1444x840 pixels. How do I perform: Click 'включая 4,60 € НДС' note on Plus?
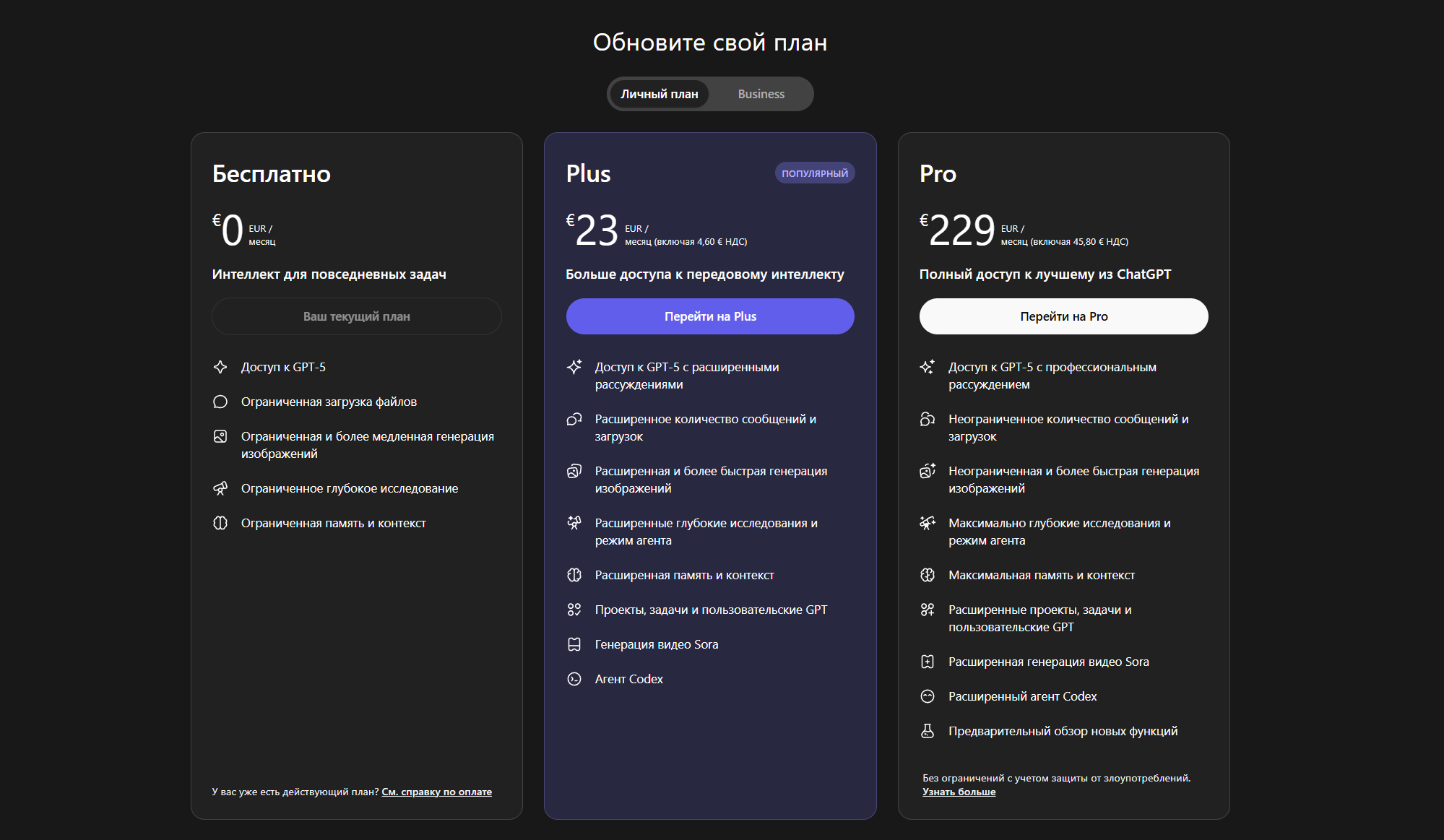[x=701, y=242]
